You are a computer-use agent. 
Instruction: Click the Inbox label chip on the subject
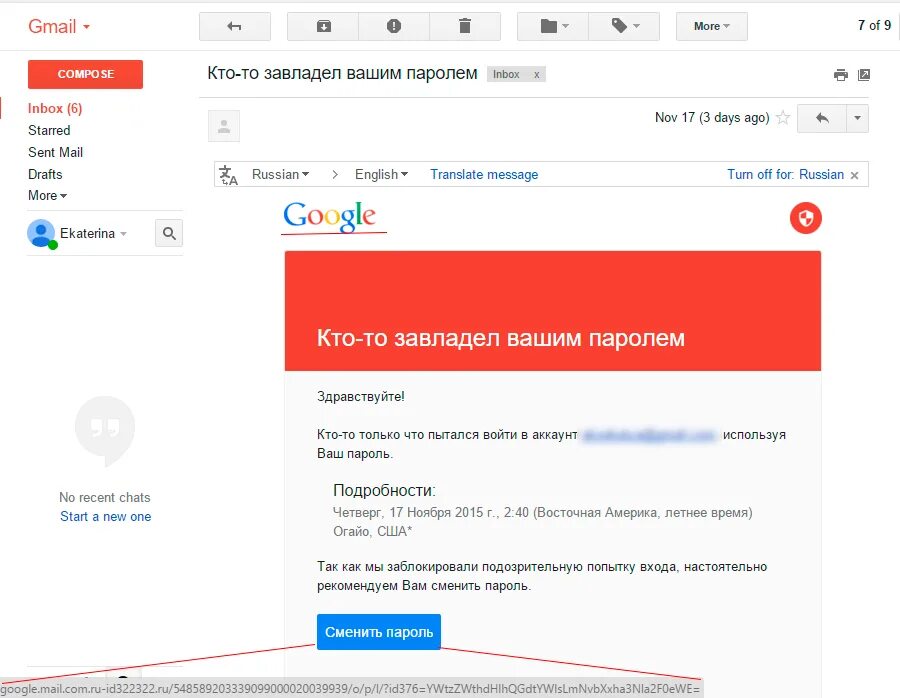click(x=506, y=75)
